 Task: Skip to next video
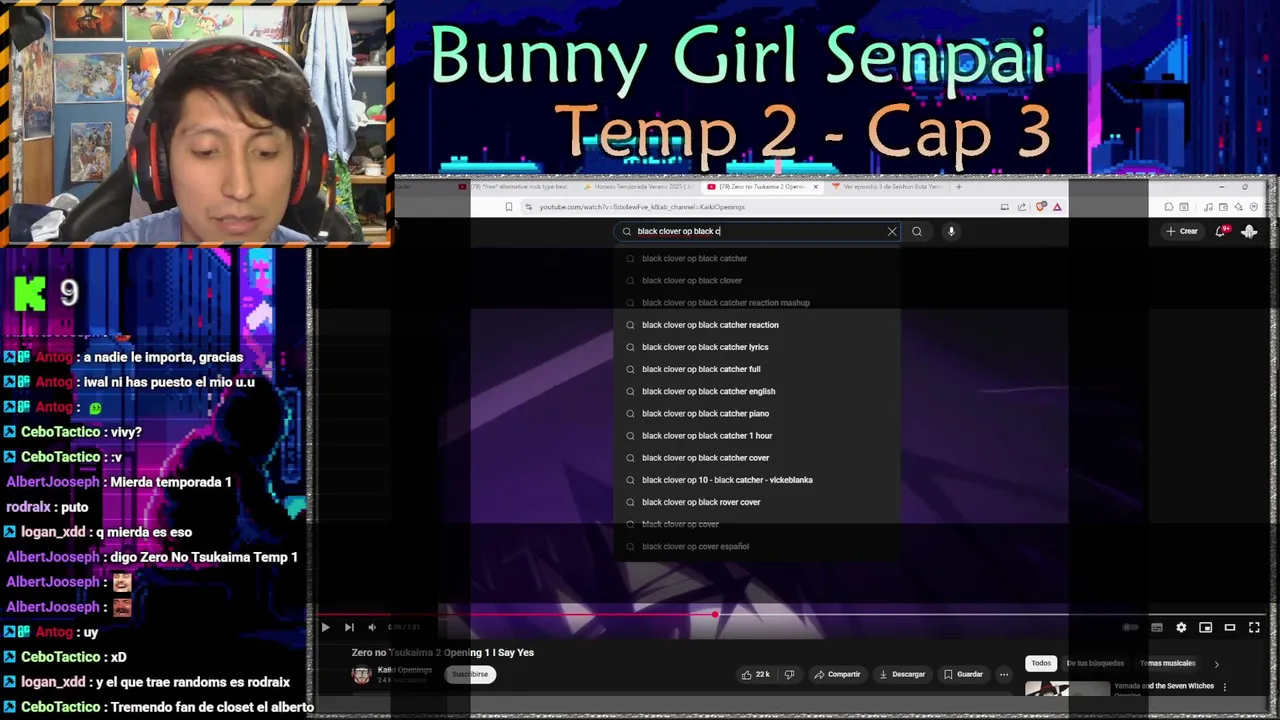(x=349, y=627)
